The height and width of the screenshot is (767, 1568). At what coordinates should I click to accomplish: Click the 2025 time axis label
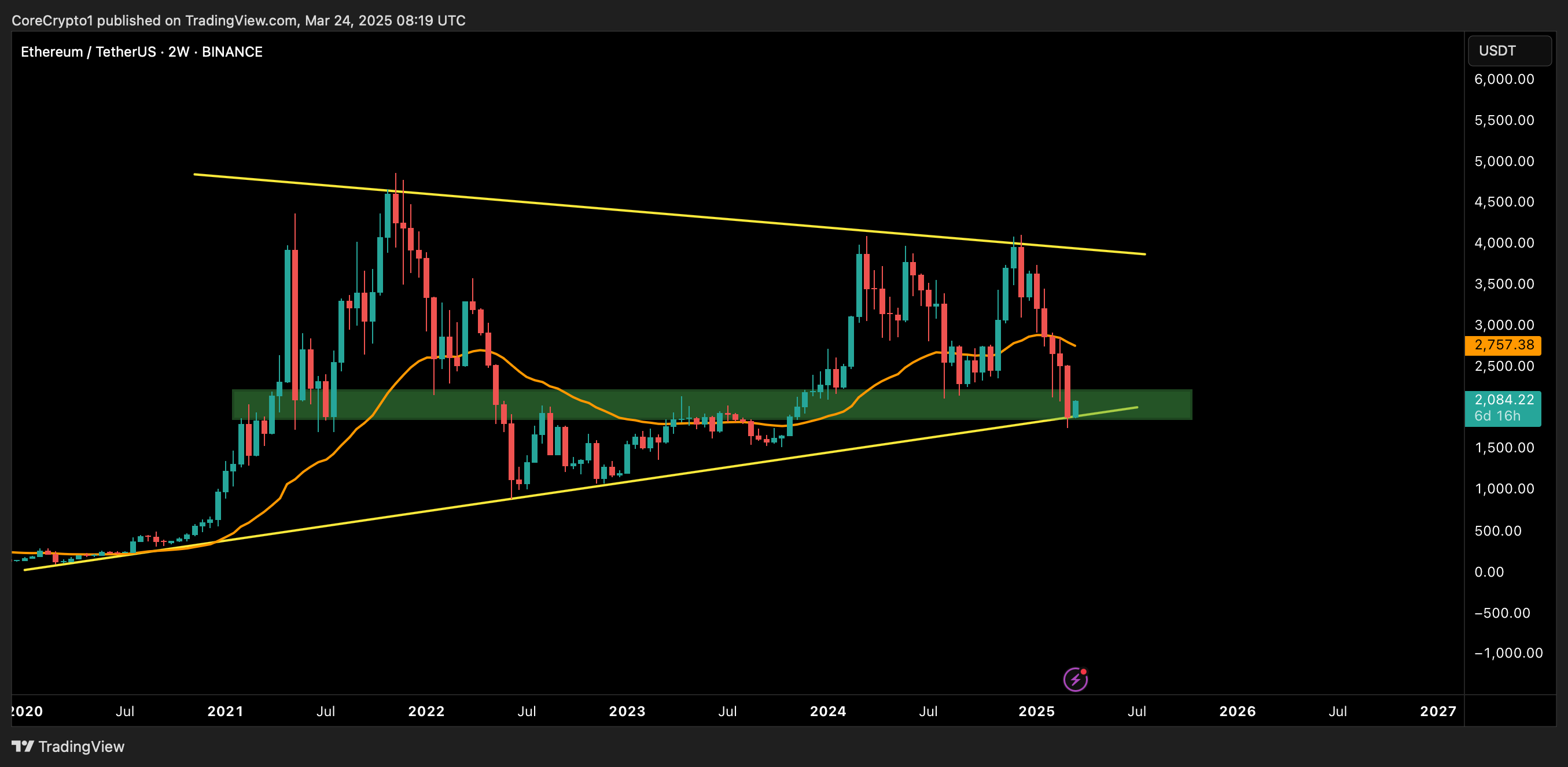coord(1037,711)
